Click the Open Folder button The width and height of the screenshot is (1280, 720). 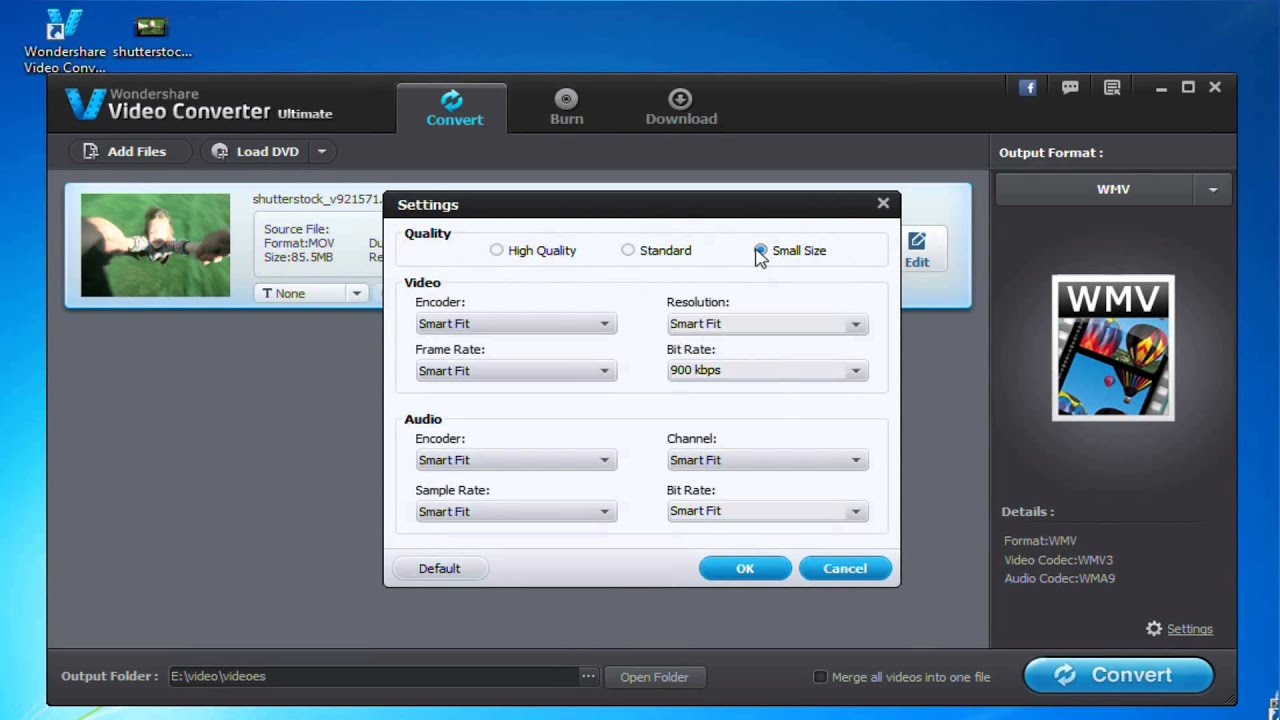(654, 677)
